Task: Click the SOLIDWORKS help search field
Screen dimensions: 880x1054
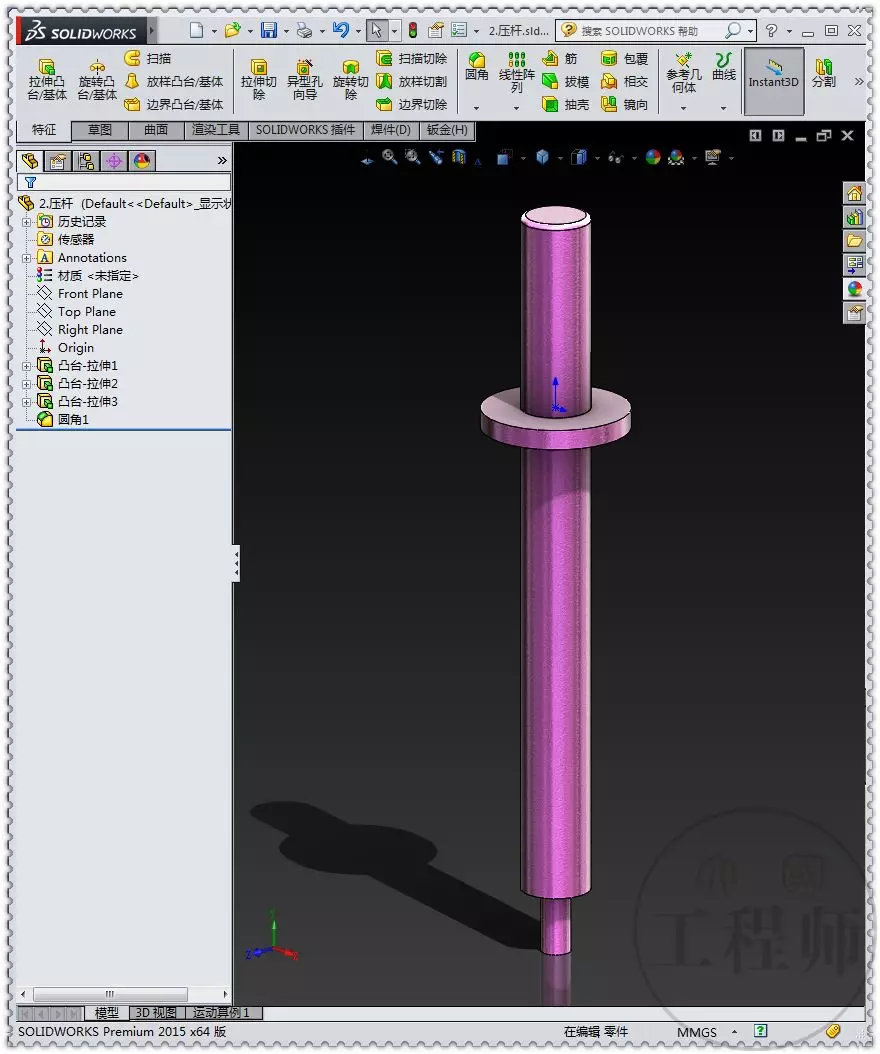Action: click(649, 31)
